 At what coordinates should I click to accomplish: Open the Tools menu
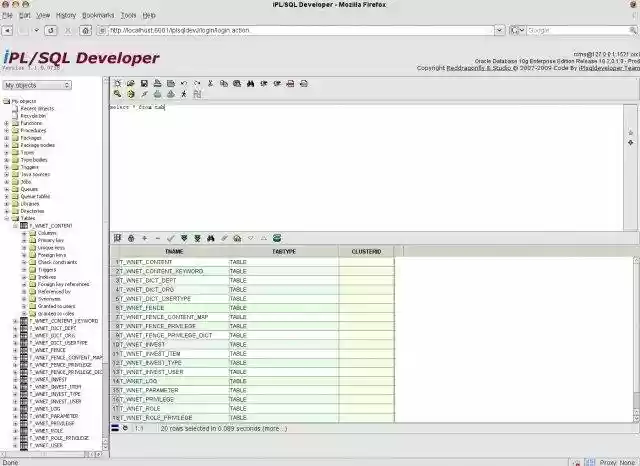(128, 15)
